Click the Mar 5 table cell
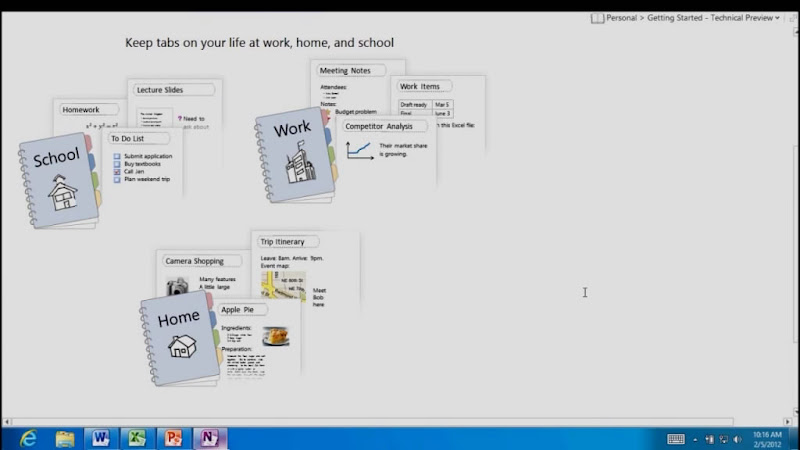Image resolution: width=800 pixels, height=450 pixels. click(x=442, y=105)
